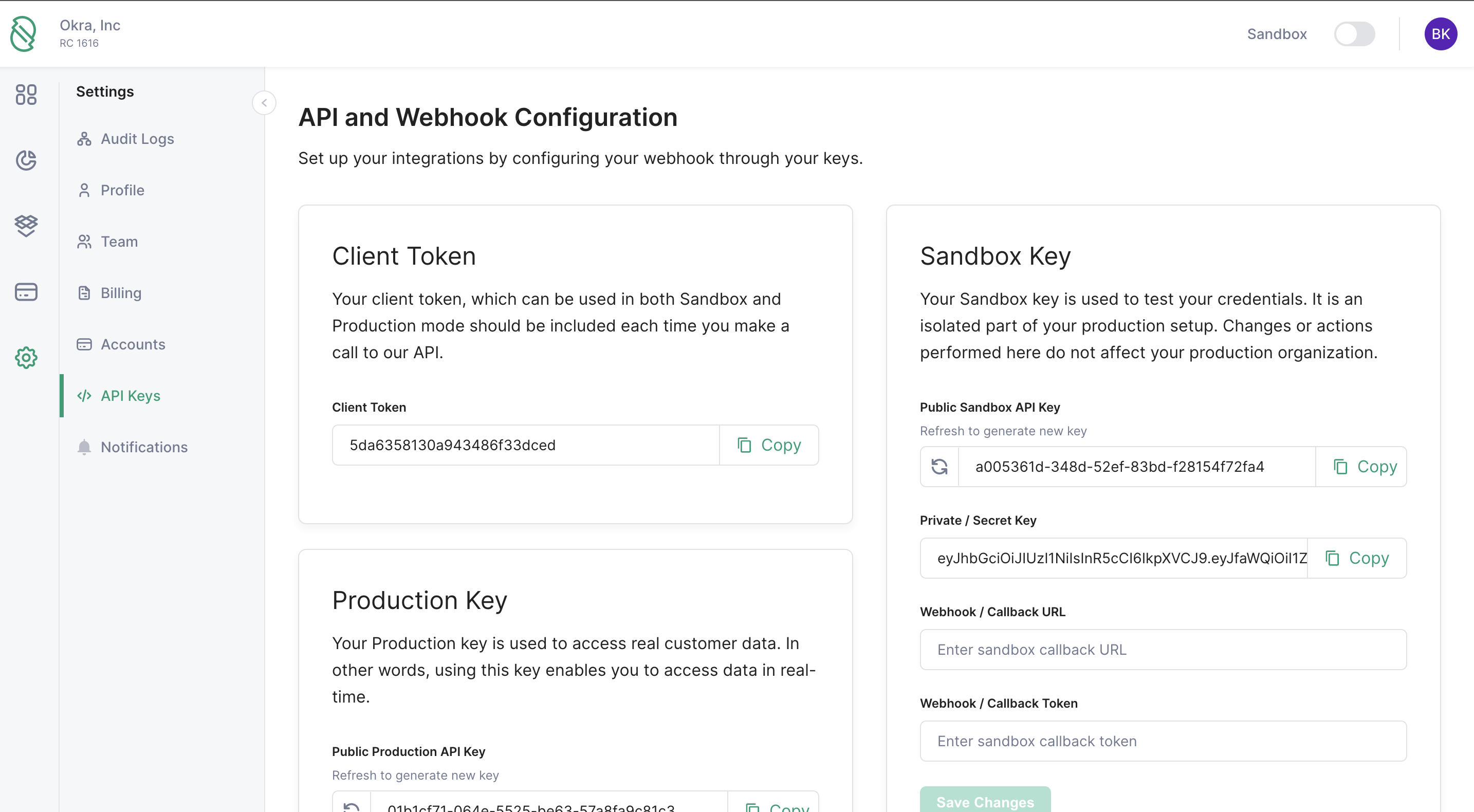
Task: Go to Team settings
Action: [x=119, y=242]
